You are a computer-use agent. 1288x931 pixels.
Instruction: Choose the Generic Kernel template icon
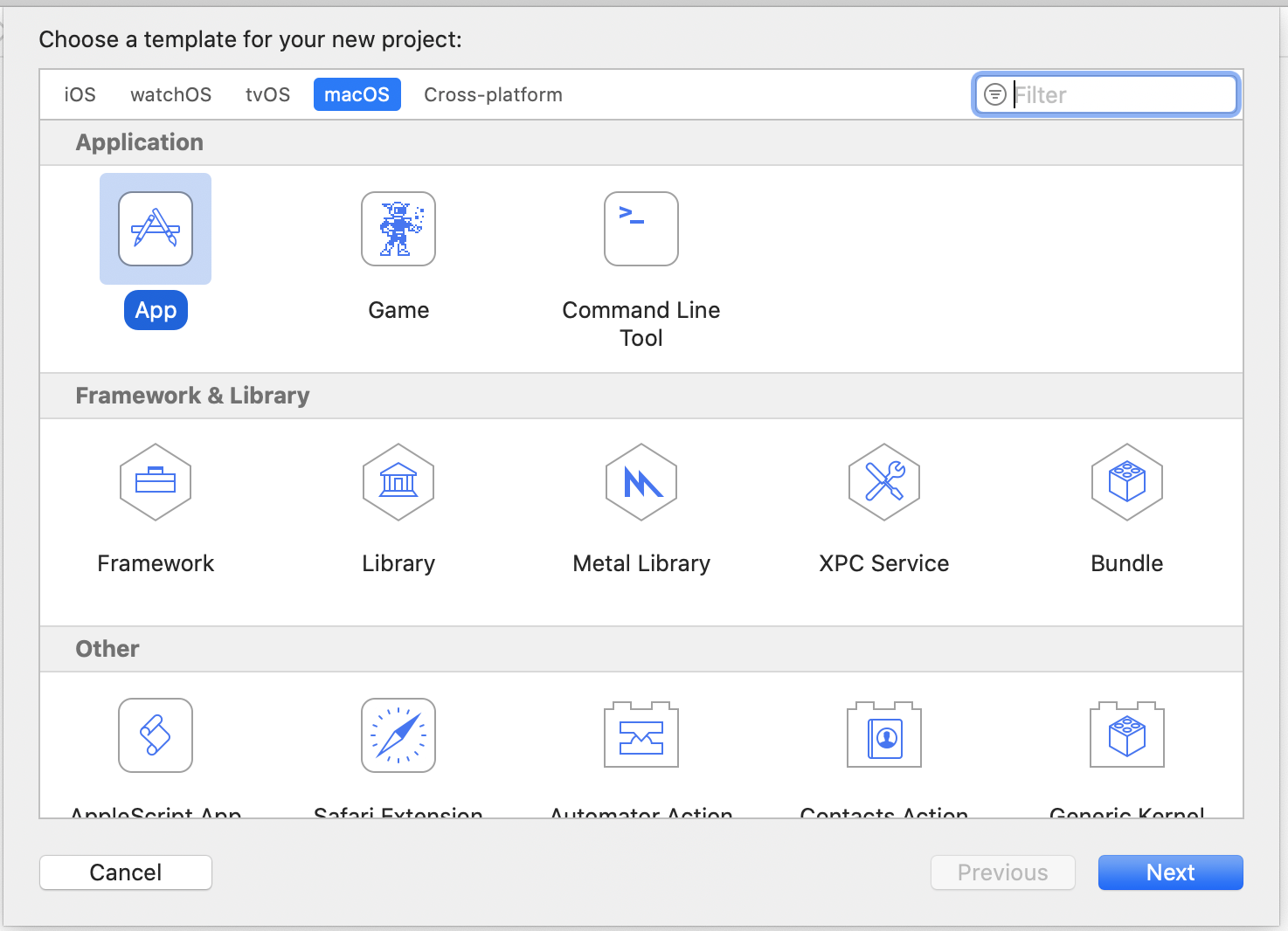click(1127, 735)
